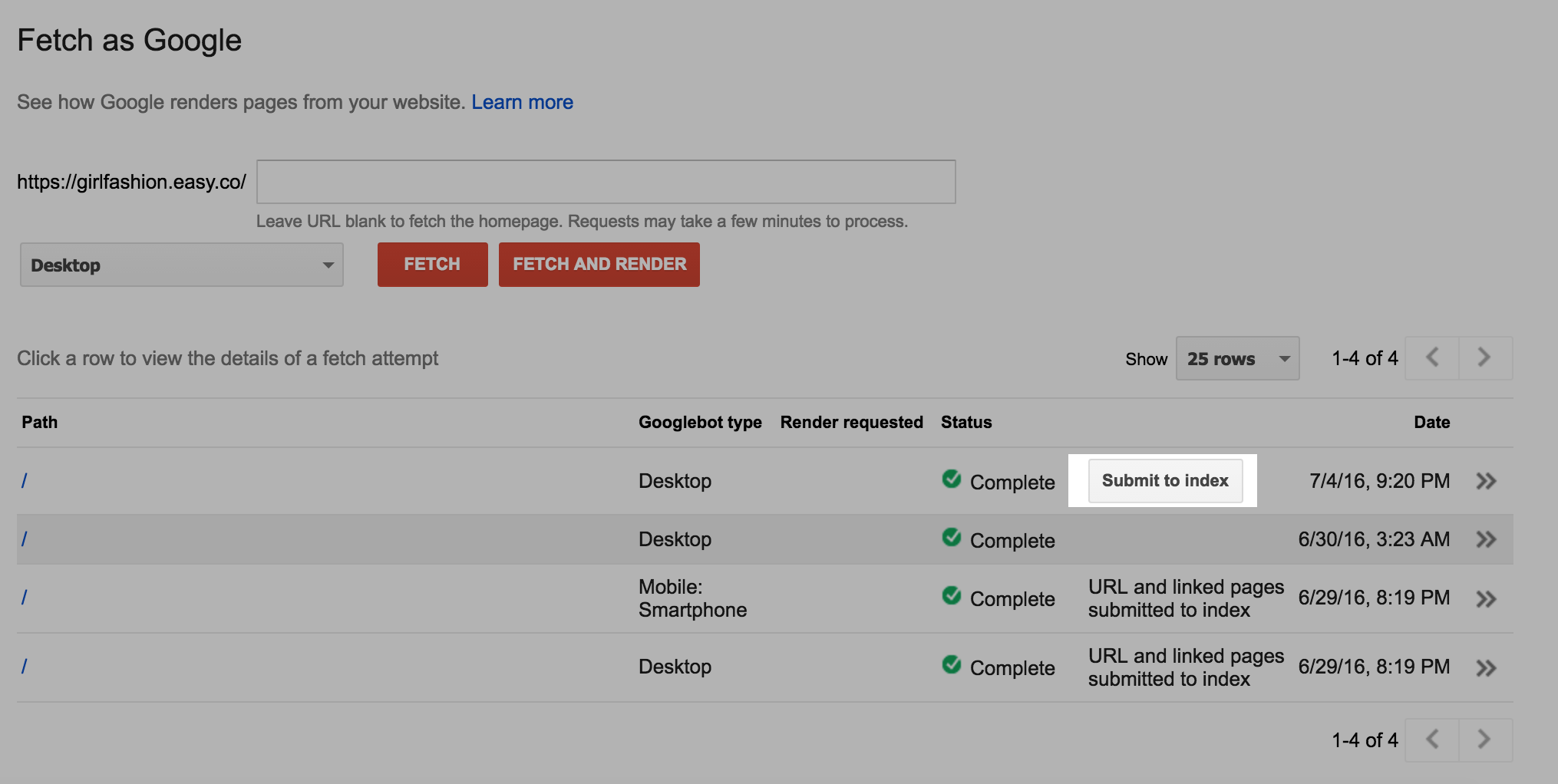Image resolution: width=1558 pixels, height=784 pixels.
Task: Click the Googlebot type column header
Action: pyautogui.click(x=700, y=422)
